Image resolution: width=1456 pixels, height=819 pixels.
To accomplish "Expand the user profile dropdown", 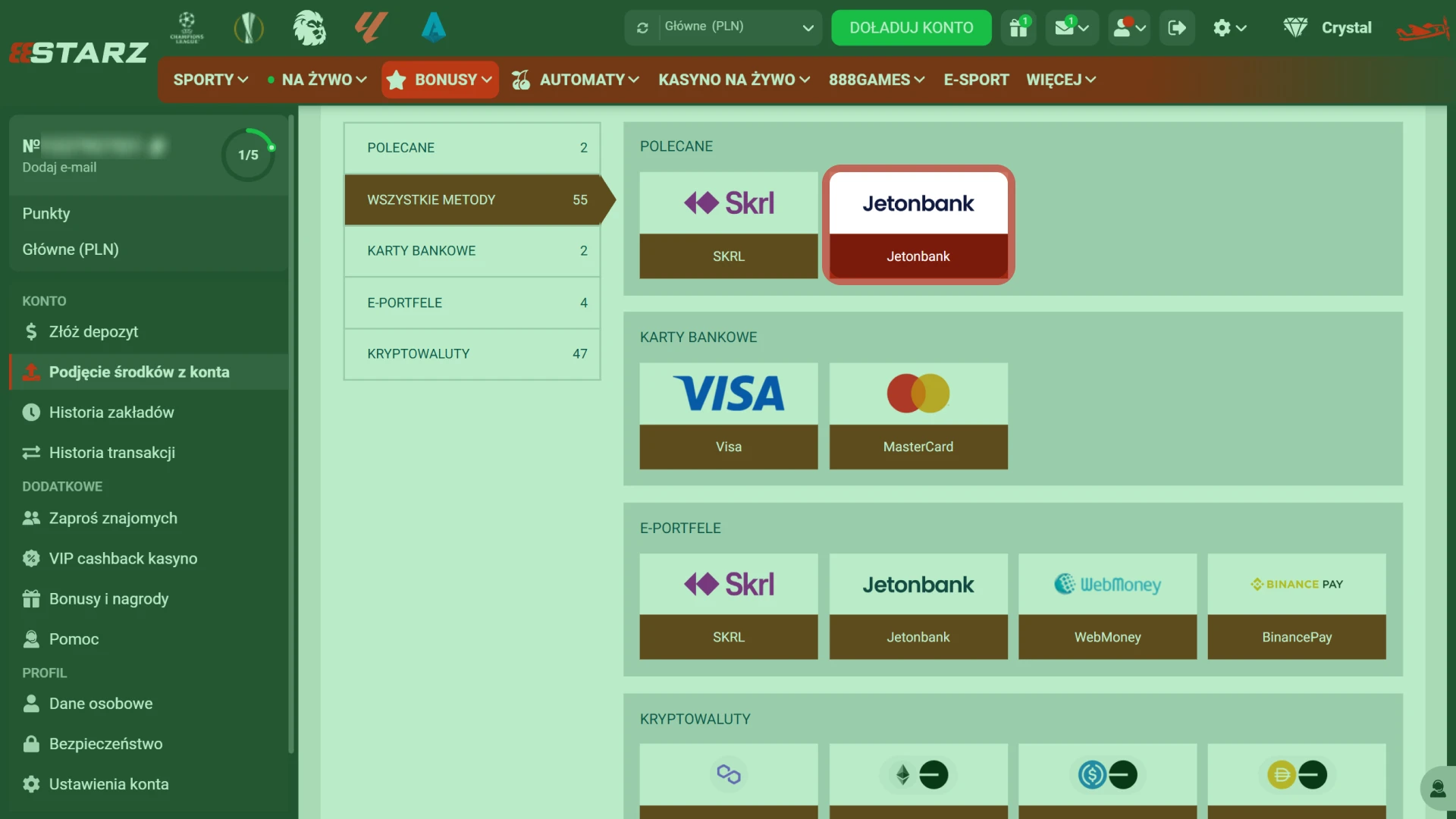I will pyautogui.click(x=1128, y=28).
